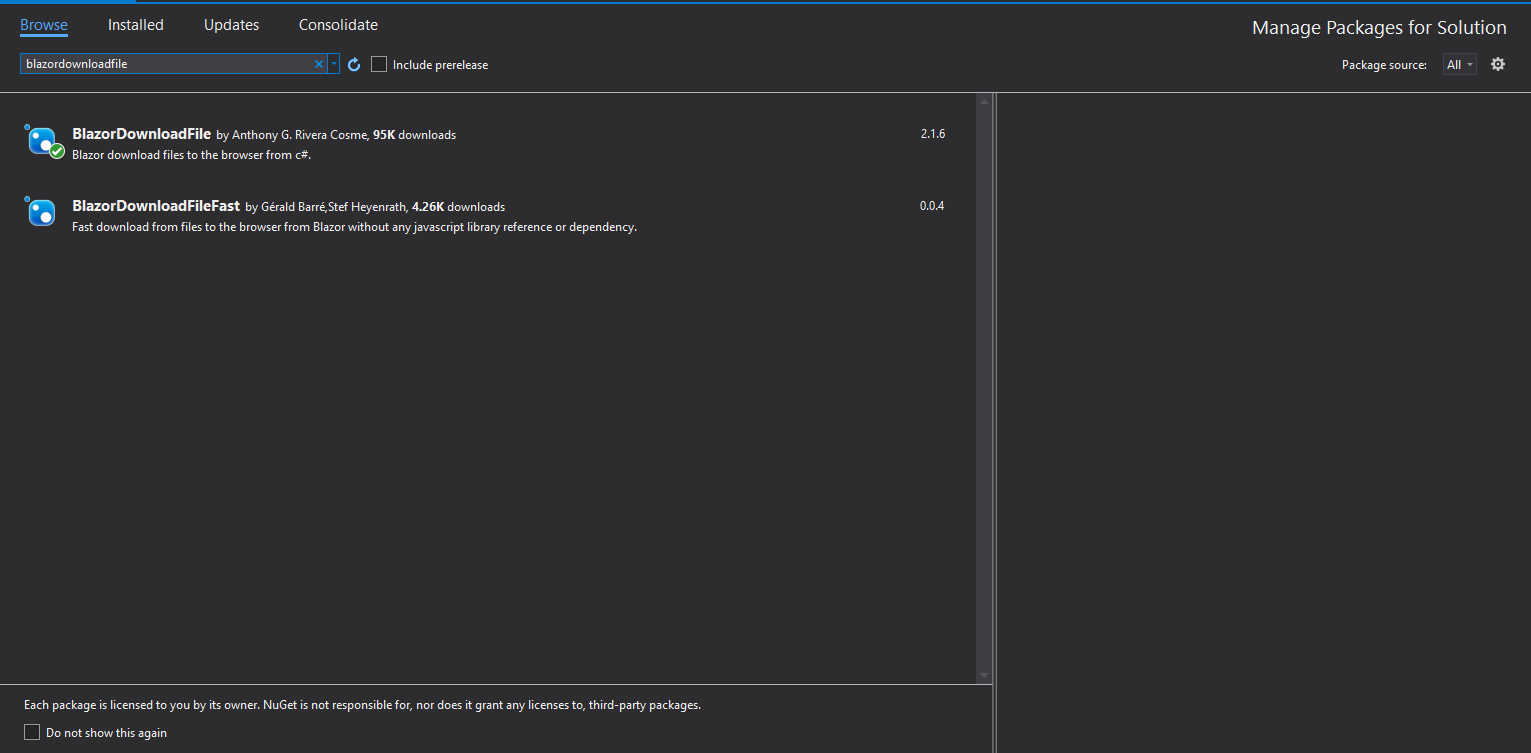The width and height of the screenshot is (1531, 753).
Task: Click the 4.26K downloads text
Action: [x=458, y=207]
